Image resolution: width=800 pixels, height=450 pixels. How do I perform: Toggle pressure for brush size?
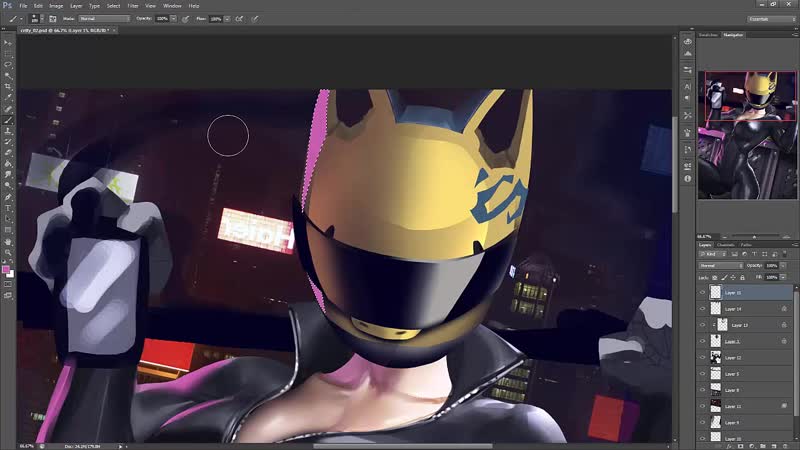(x=255, y=19)
